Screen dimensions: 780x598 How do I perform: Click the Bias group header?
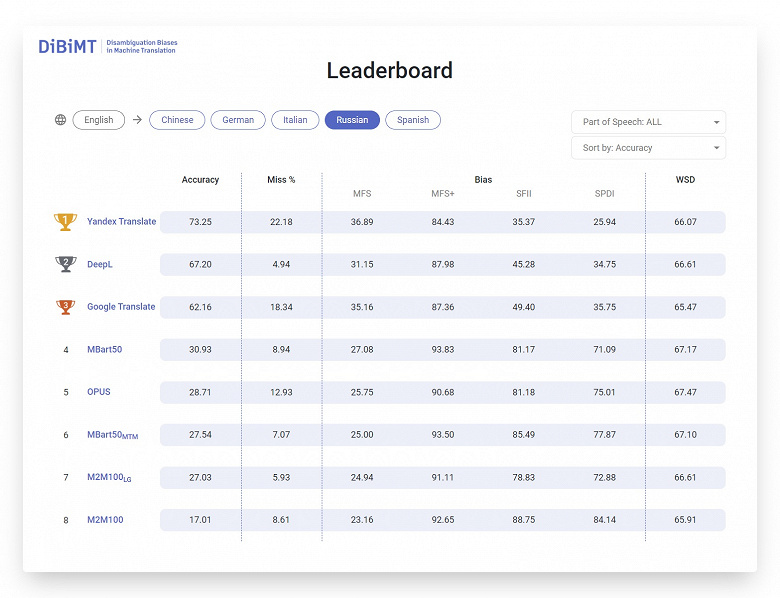point(483,180)
